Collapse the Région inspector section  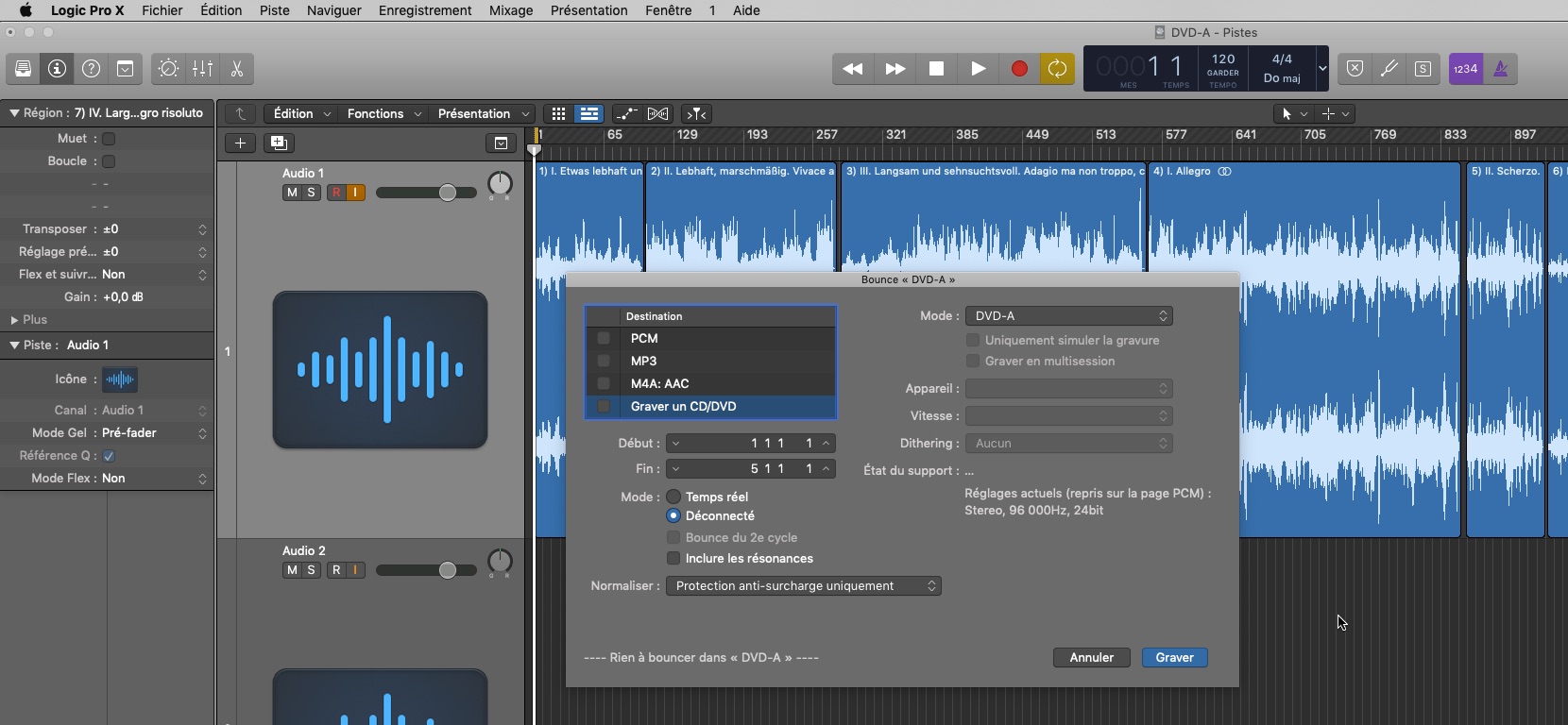pyautogui.click(x=14, y=112)
